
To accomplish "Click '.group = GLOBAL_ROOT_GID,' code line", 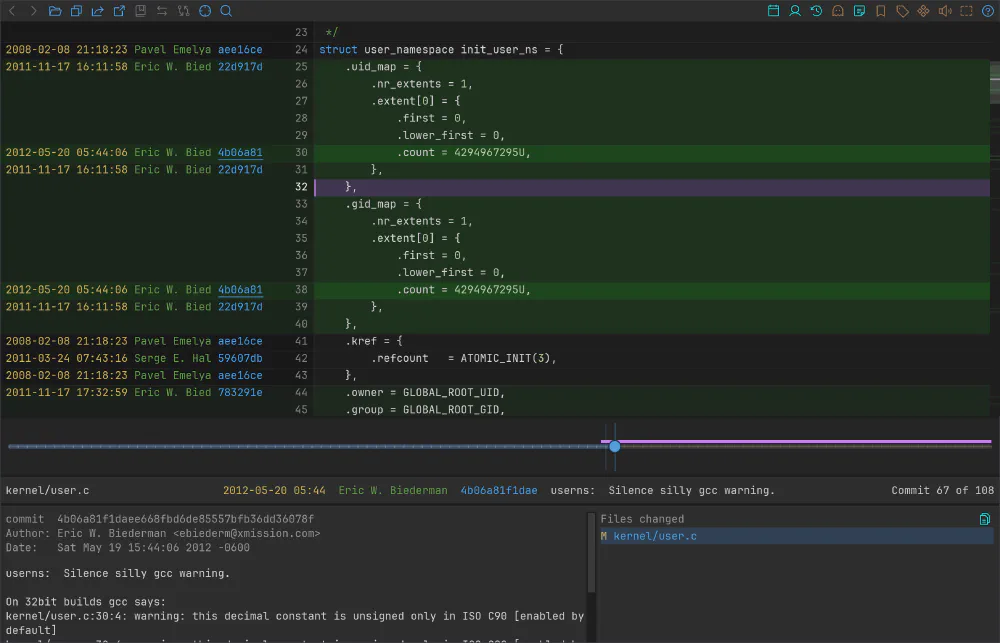I will tap(425, 410).
